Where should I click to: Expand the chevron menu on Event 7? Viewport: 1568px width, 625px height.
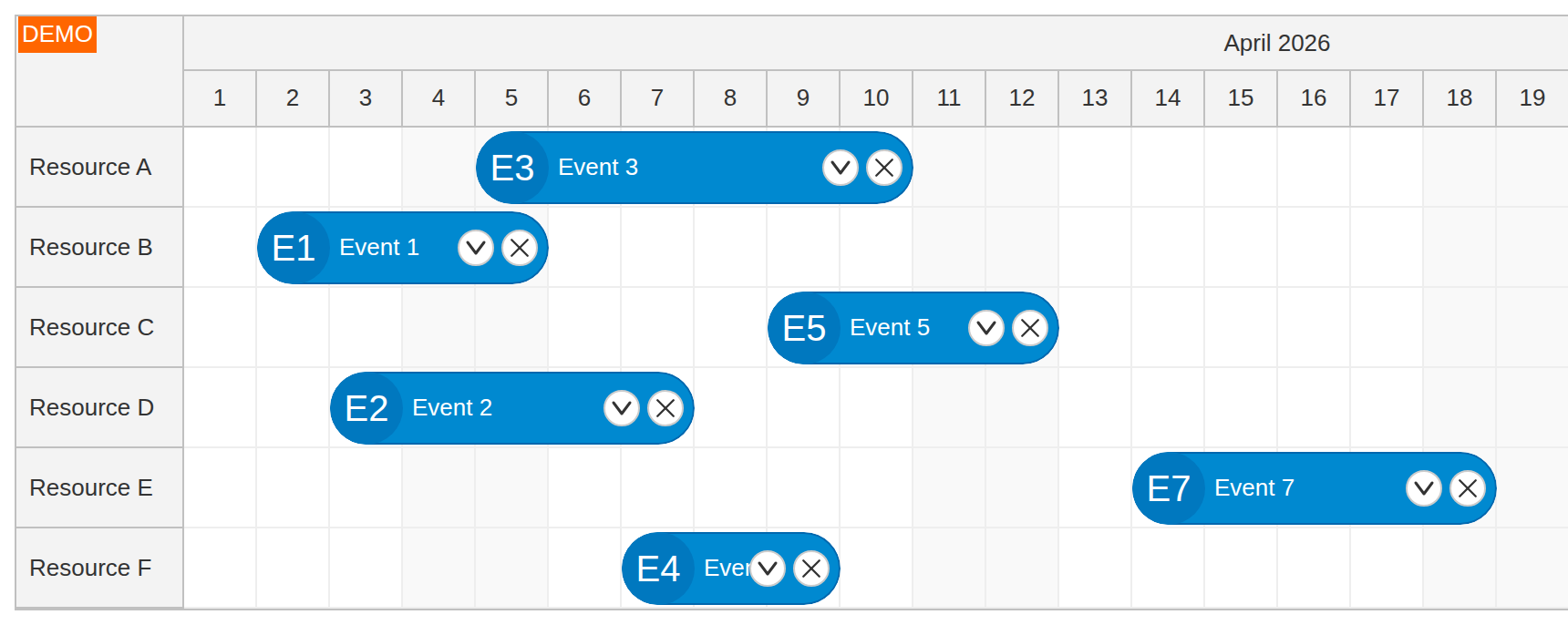[1423, 488]
